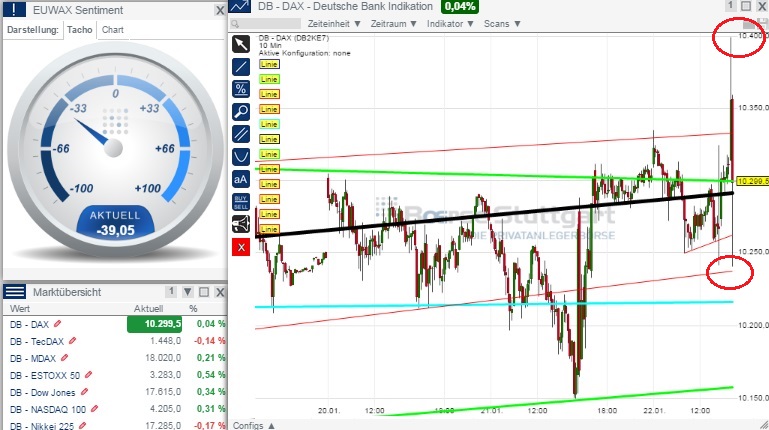This screenshot has width=769, height=430.
Task: Expand the Configs panel
Action: pyautogui.click(x=254, y=425)
